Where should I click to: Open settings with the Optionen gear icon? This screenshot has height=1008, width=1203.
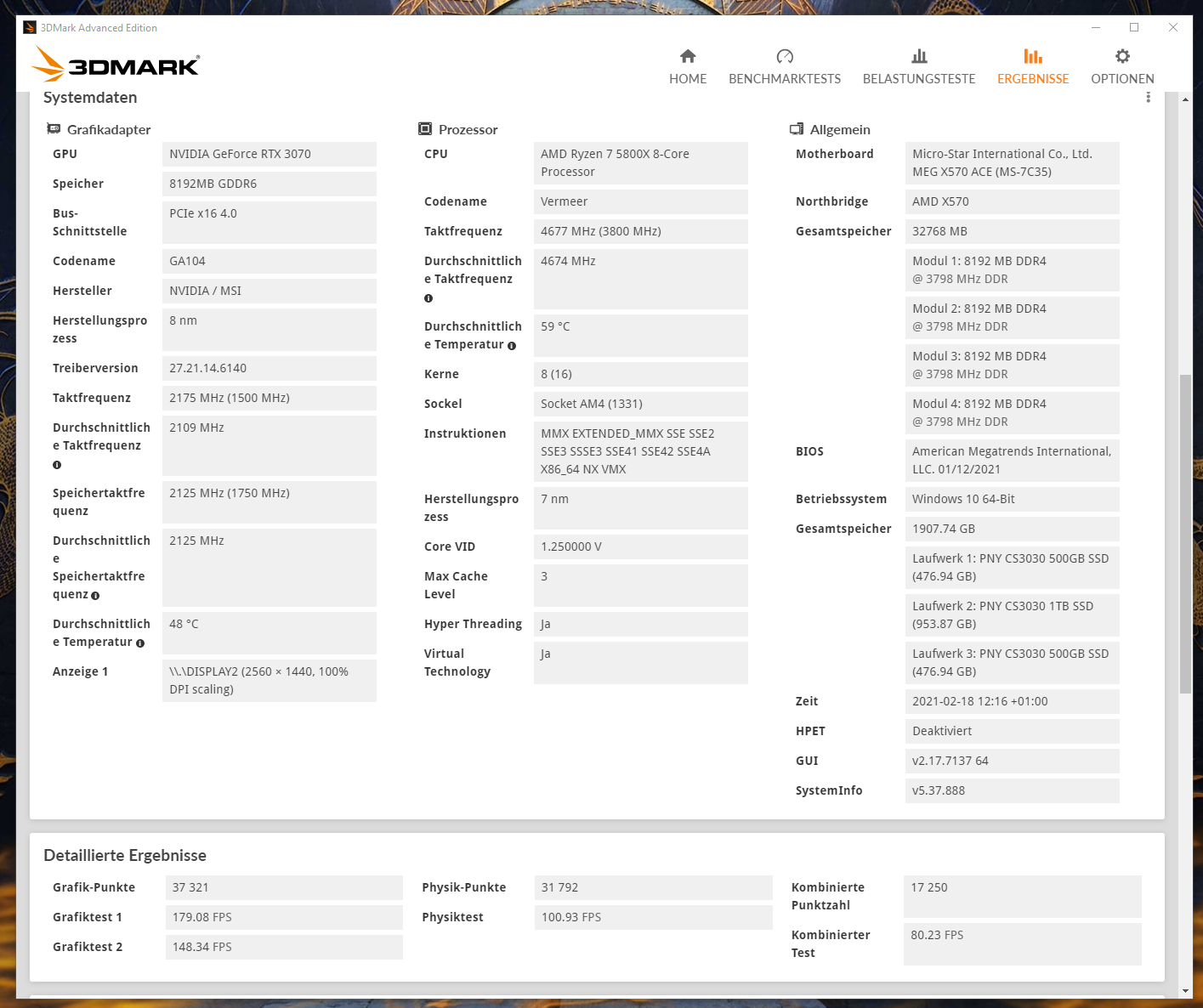pyautogui.click(x=1121, y=56)
